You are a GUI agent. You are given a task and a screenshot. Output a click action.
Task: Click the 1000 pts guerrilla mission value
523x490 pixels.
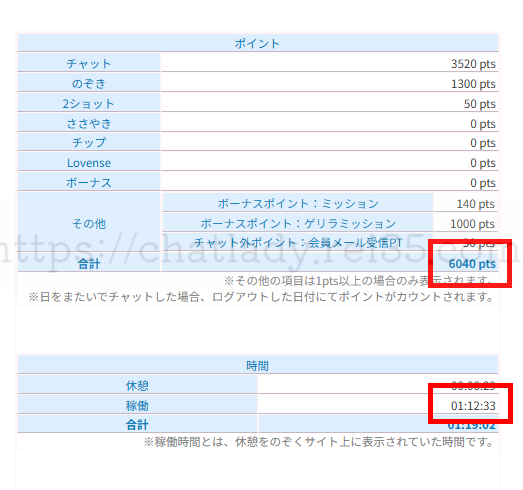coord(472,223)
